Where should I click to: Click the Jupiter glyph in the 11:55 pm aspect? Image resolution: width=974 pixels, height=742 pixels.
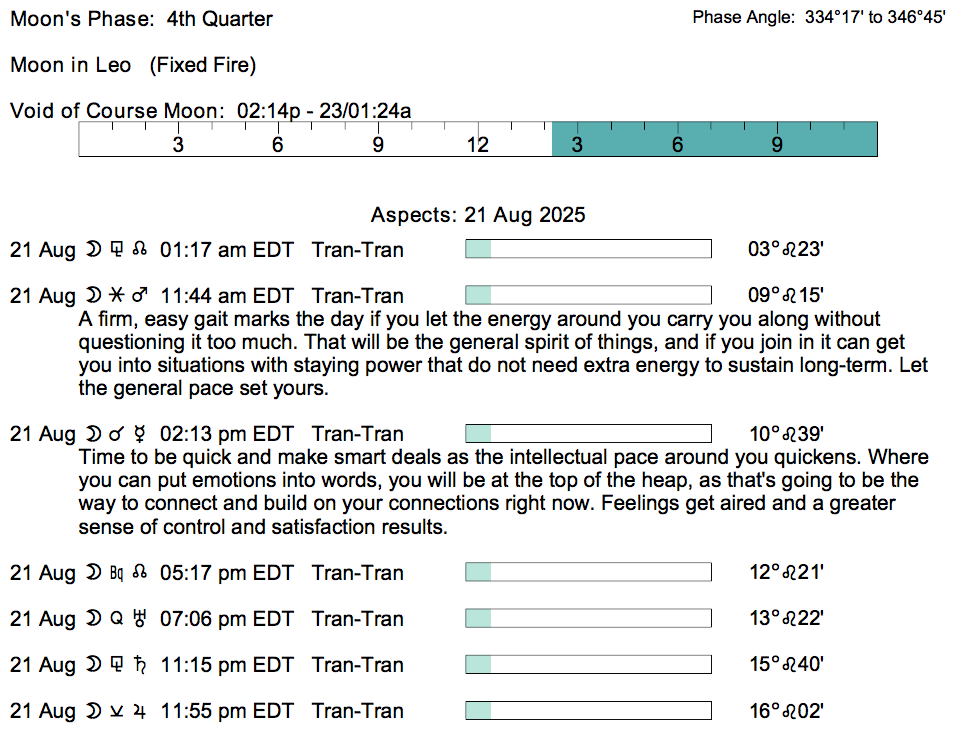tap(141, 711)
